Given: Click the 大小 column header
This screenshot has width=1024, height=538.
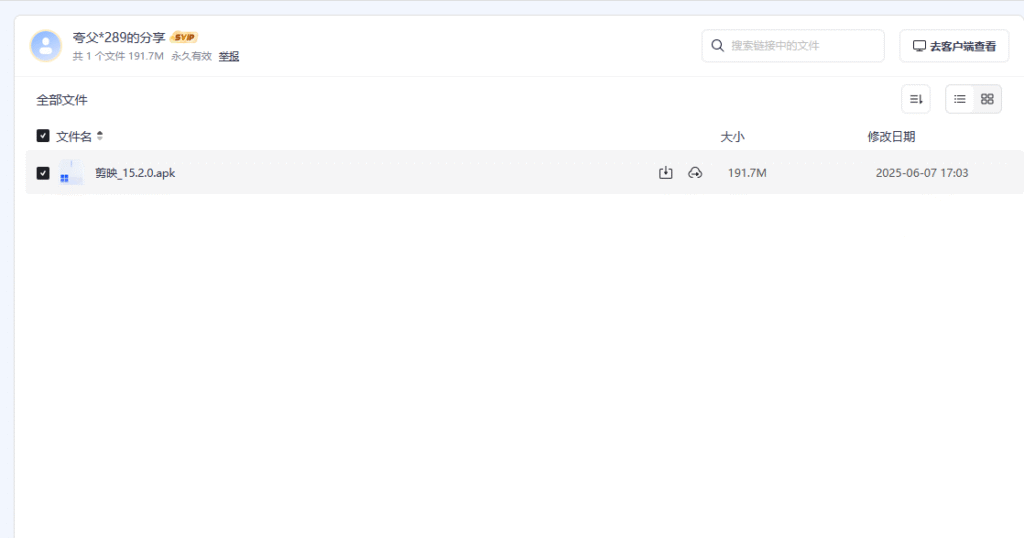Looking at the screenshot, I should point(732,137).
